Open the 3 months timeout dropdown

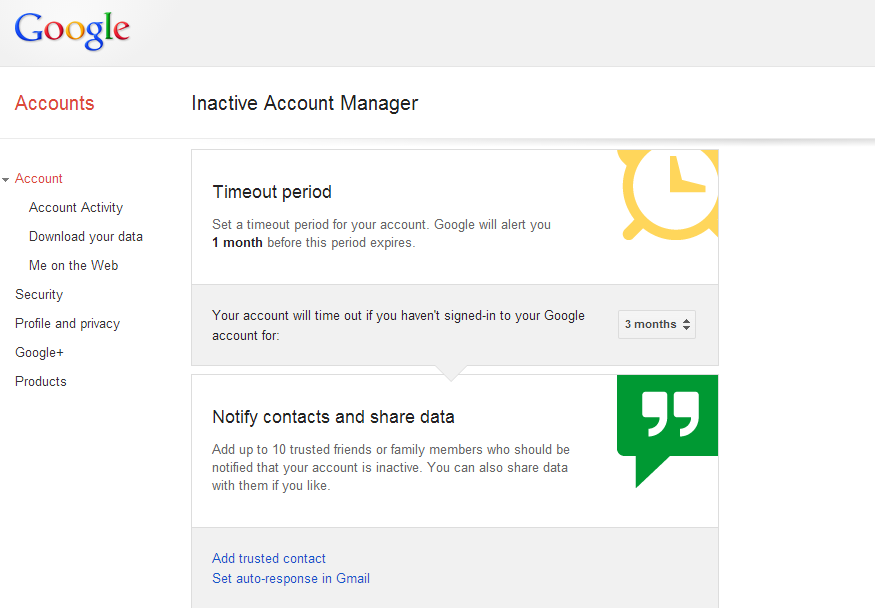657,325
